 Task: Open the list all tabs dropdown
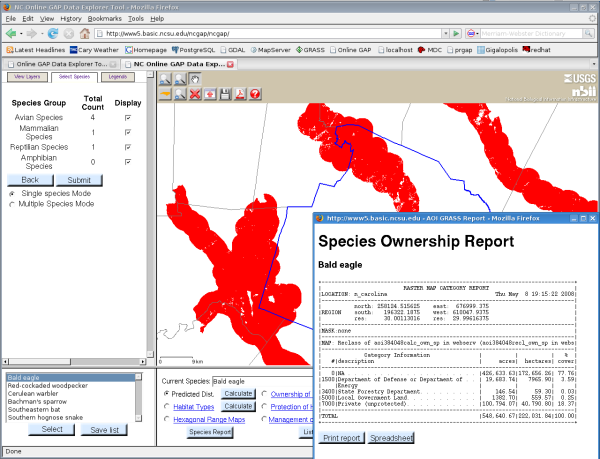(x=593, y=64)
